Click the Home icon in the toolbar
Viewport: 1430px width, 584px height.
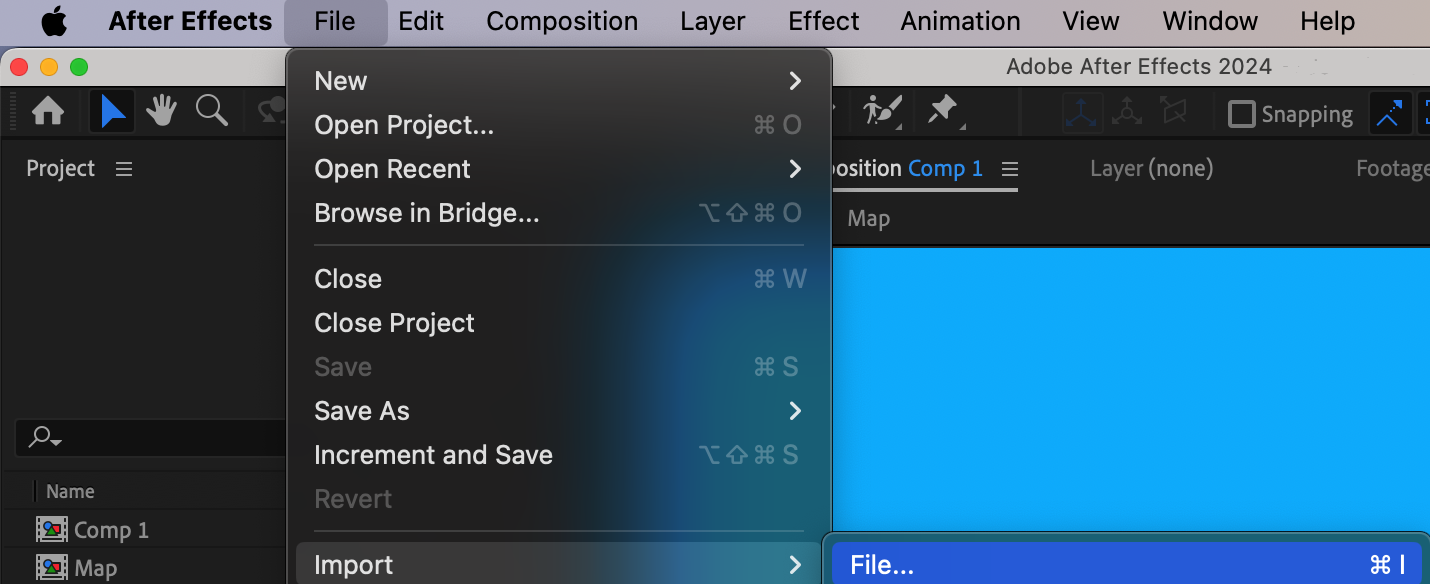click(47, 112)
